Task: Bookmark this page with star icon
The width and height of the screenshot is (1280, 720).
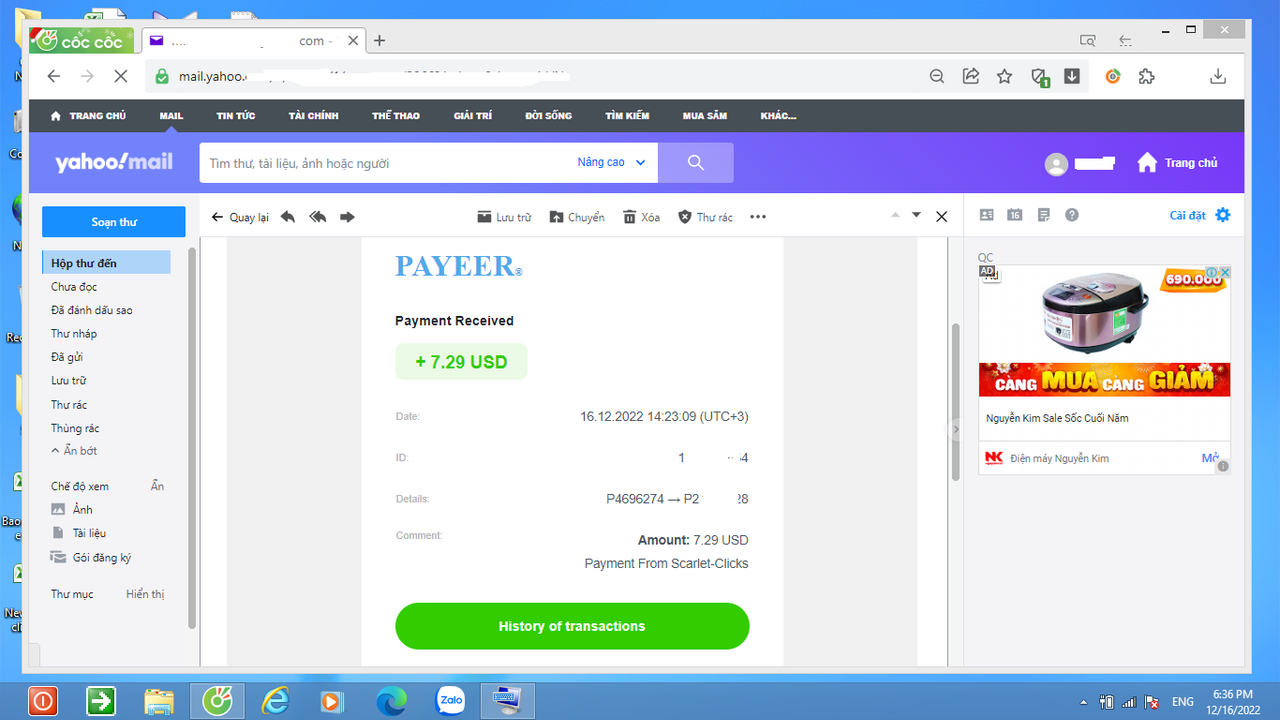Action: 1005,76
